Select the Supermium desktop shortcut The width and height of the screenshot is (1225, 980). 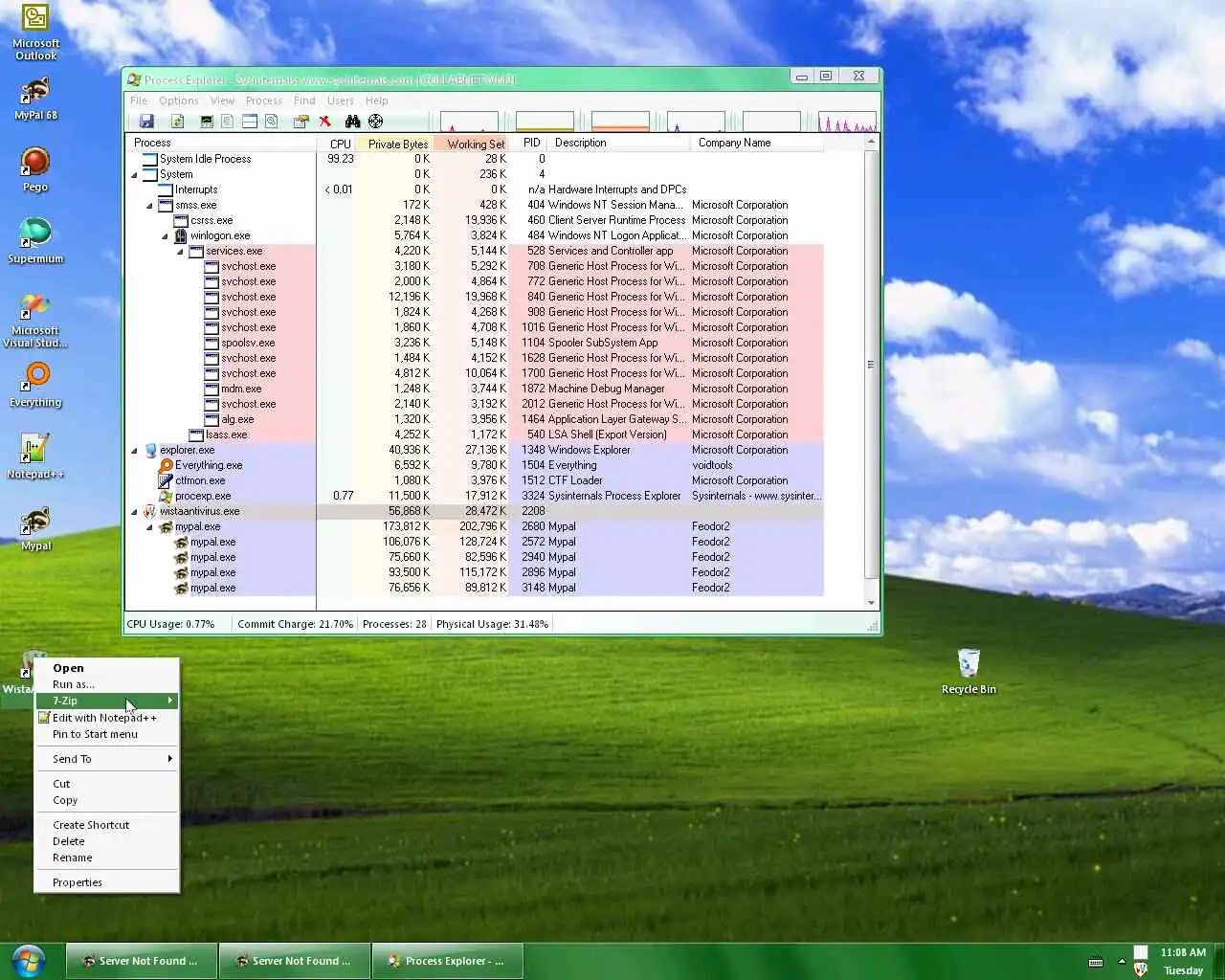click(x=35, y=241)
